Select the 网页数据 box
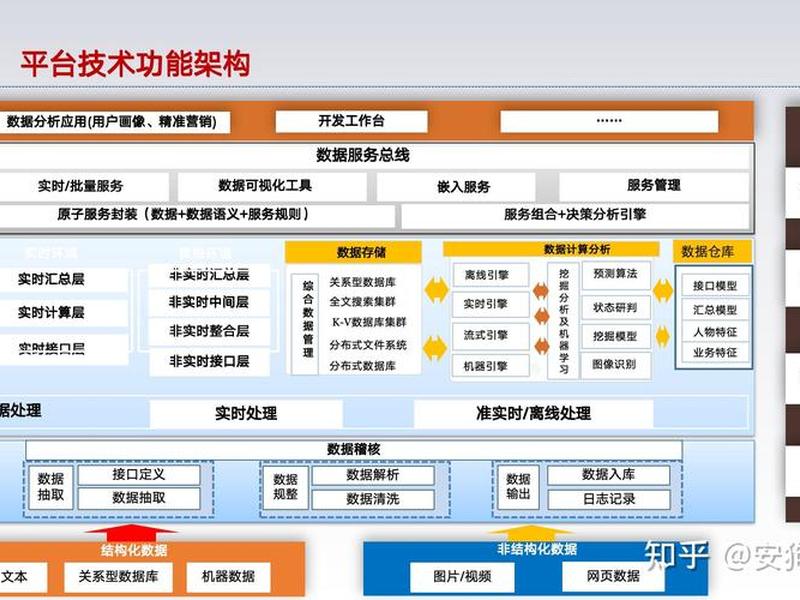 coord(613,577)
